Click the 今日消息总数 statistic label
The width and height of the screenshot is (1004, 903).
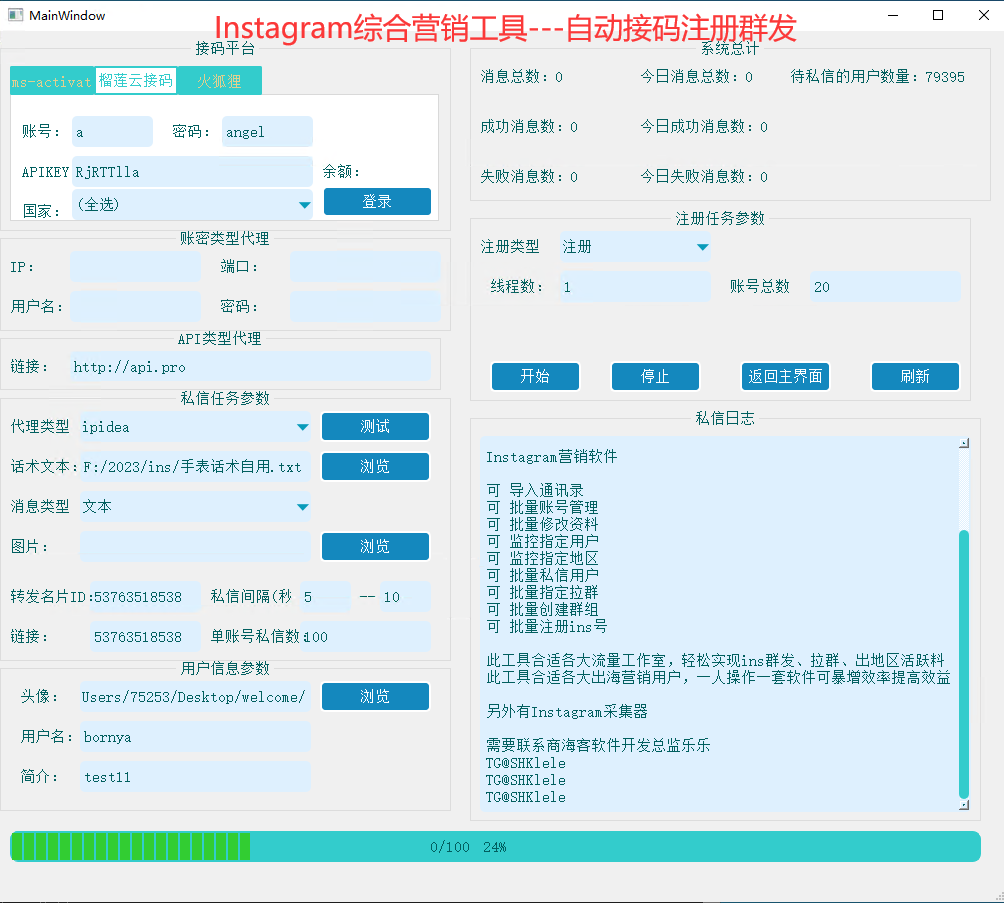pos(697,77)
